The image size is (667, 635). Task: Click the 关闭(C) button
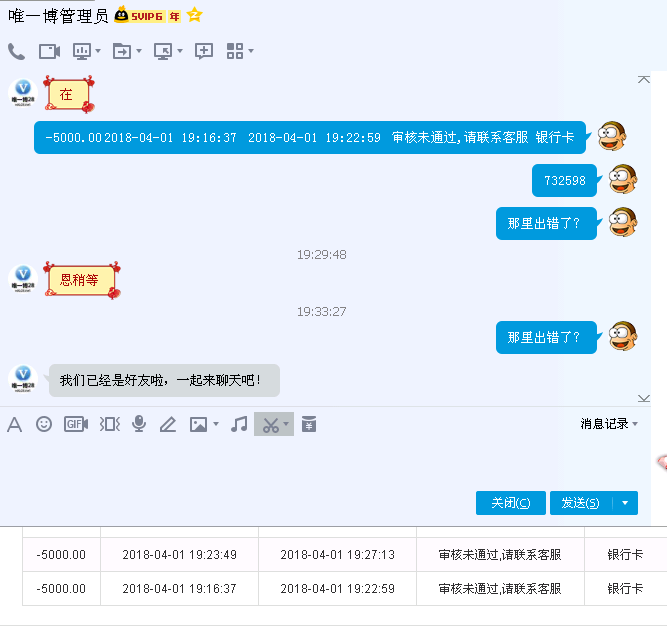510,503
